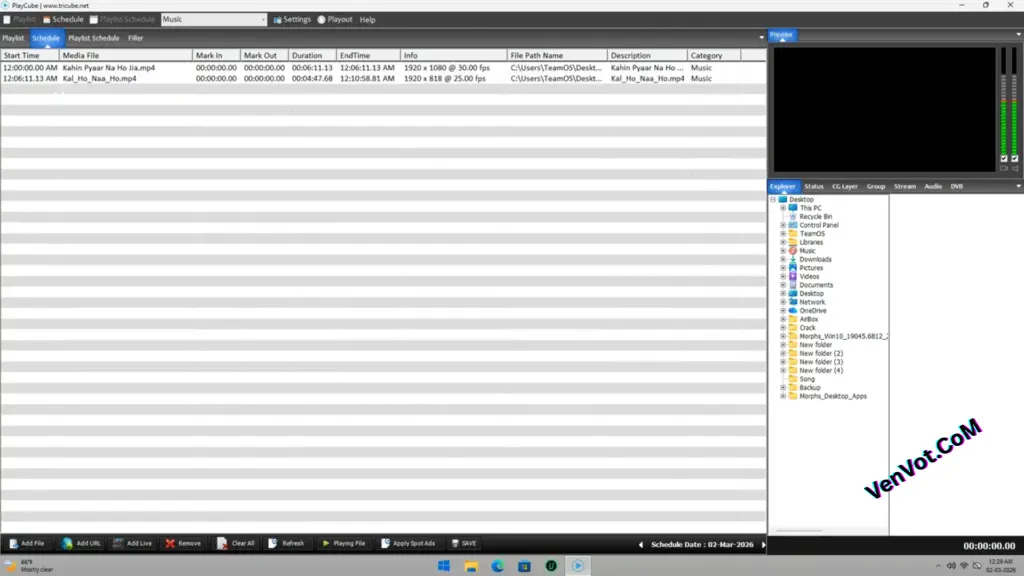Click Clear All to empty the schedule

pos(236,543)
